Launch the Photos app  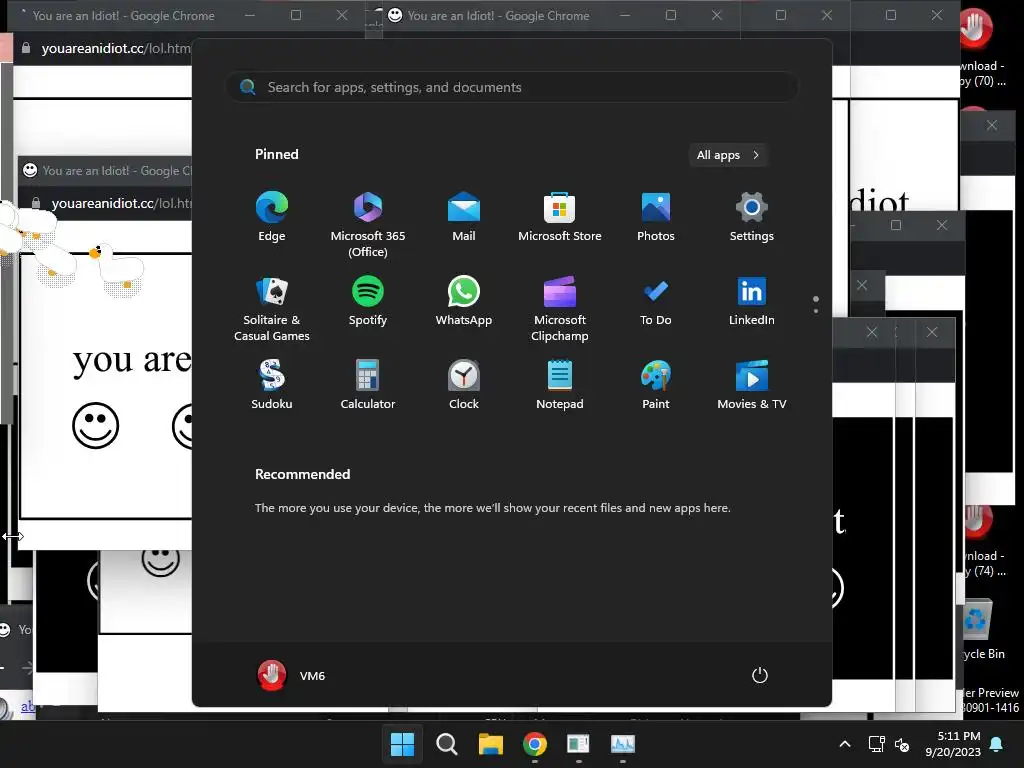(656, 217)
